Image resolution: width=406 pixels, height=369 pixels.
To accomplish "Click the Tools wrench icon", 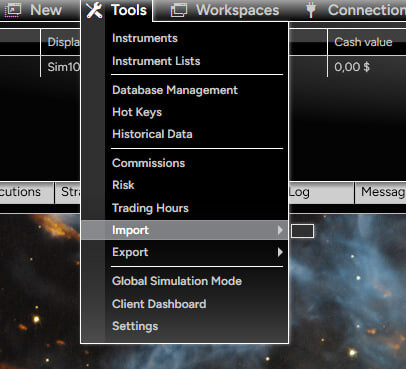I will pyautogui.click(x=94, y=10).
